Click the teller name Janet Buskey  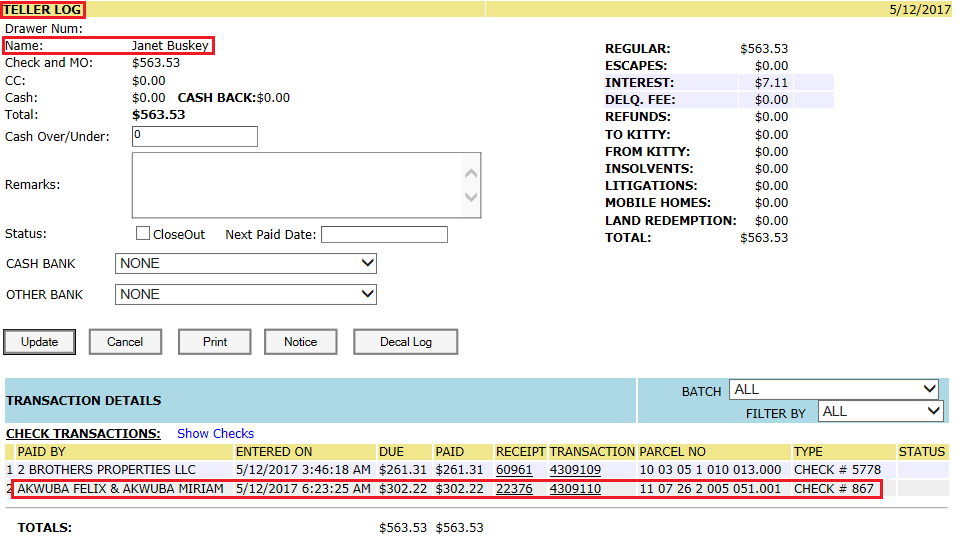tap(170, 46)
